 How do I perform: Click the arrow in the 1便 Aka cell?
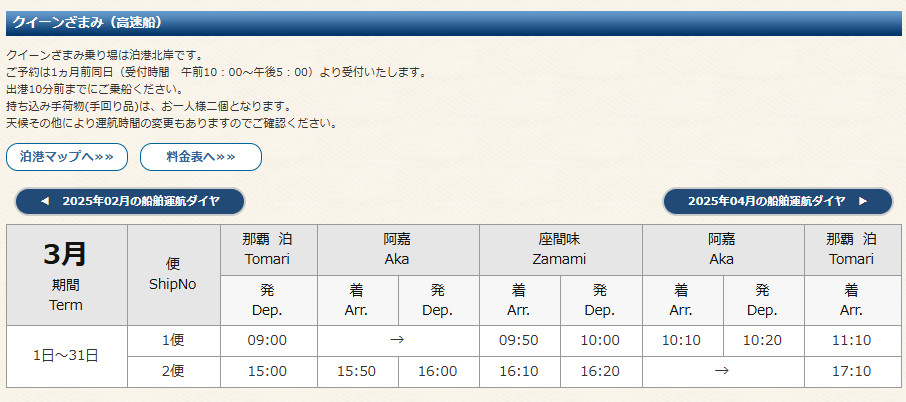click(x=396, y=340)
